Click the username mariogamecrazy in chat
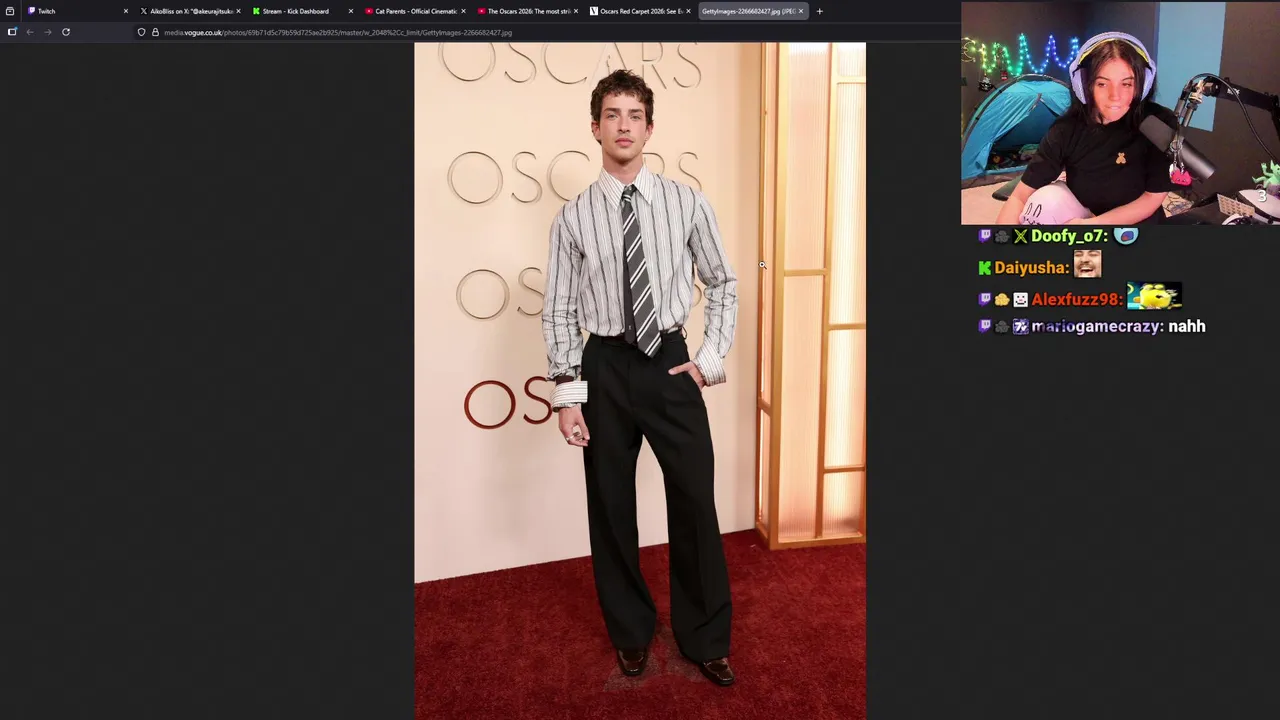1280x720 pixels. coord(1095,326)
